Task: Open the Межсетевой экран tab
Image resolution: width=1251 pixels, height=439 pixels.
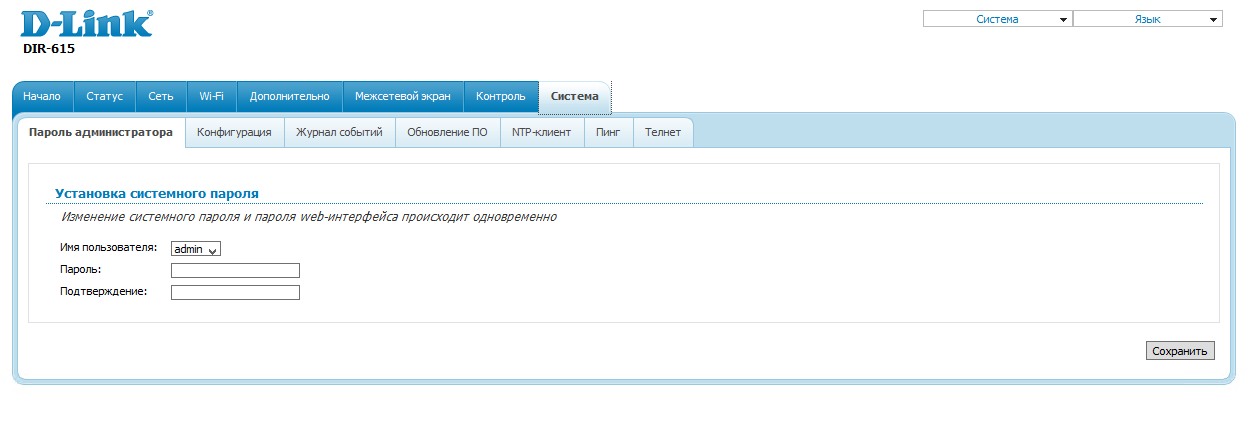Action: pyautogui.click(x=403, y=96)
